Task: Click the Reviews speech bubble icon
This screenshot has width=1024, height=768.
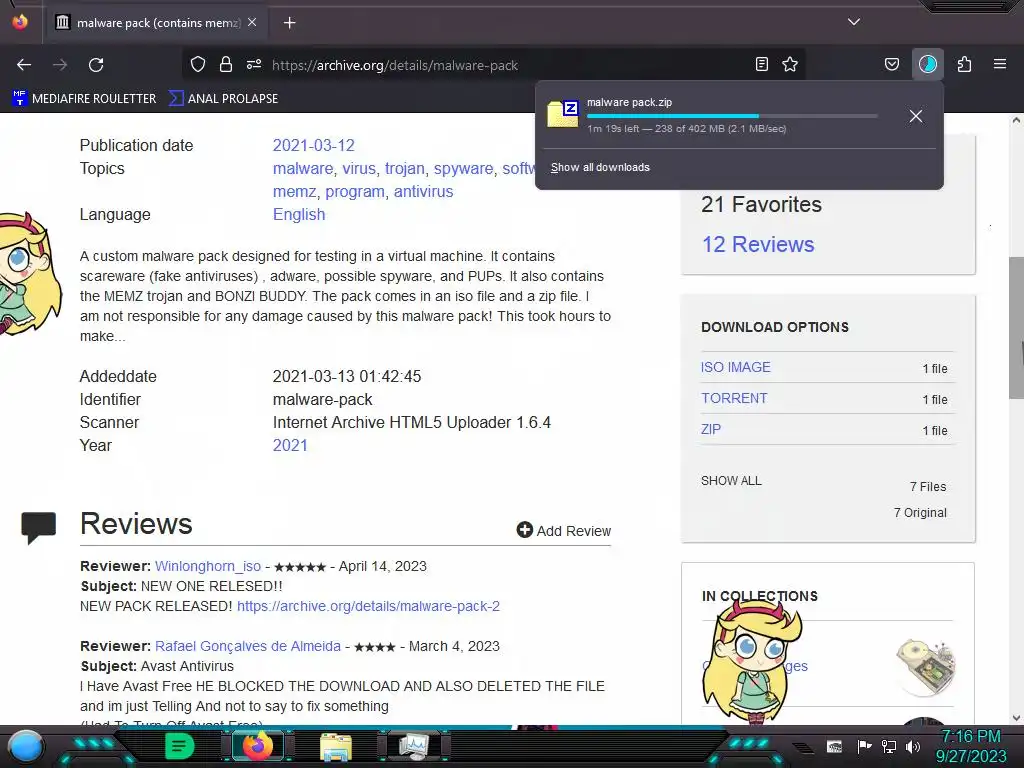Action: click(x=39, y=528)
